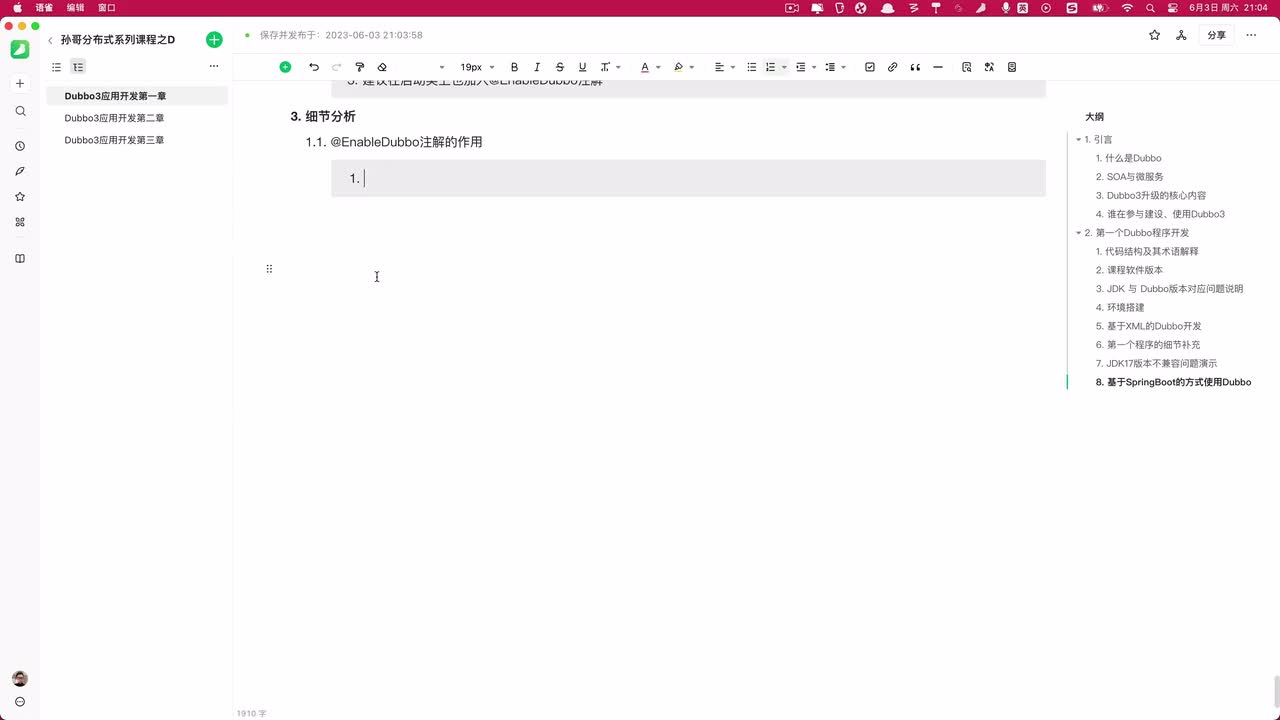The width and height of the screenshot is (1280, 720).
Task: Jump to outline item SOA与微服务
Action: 1135,177
